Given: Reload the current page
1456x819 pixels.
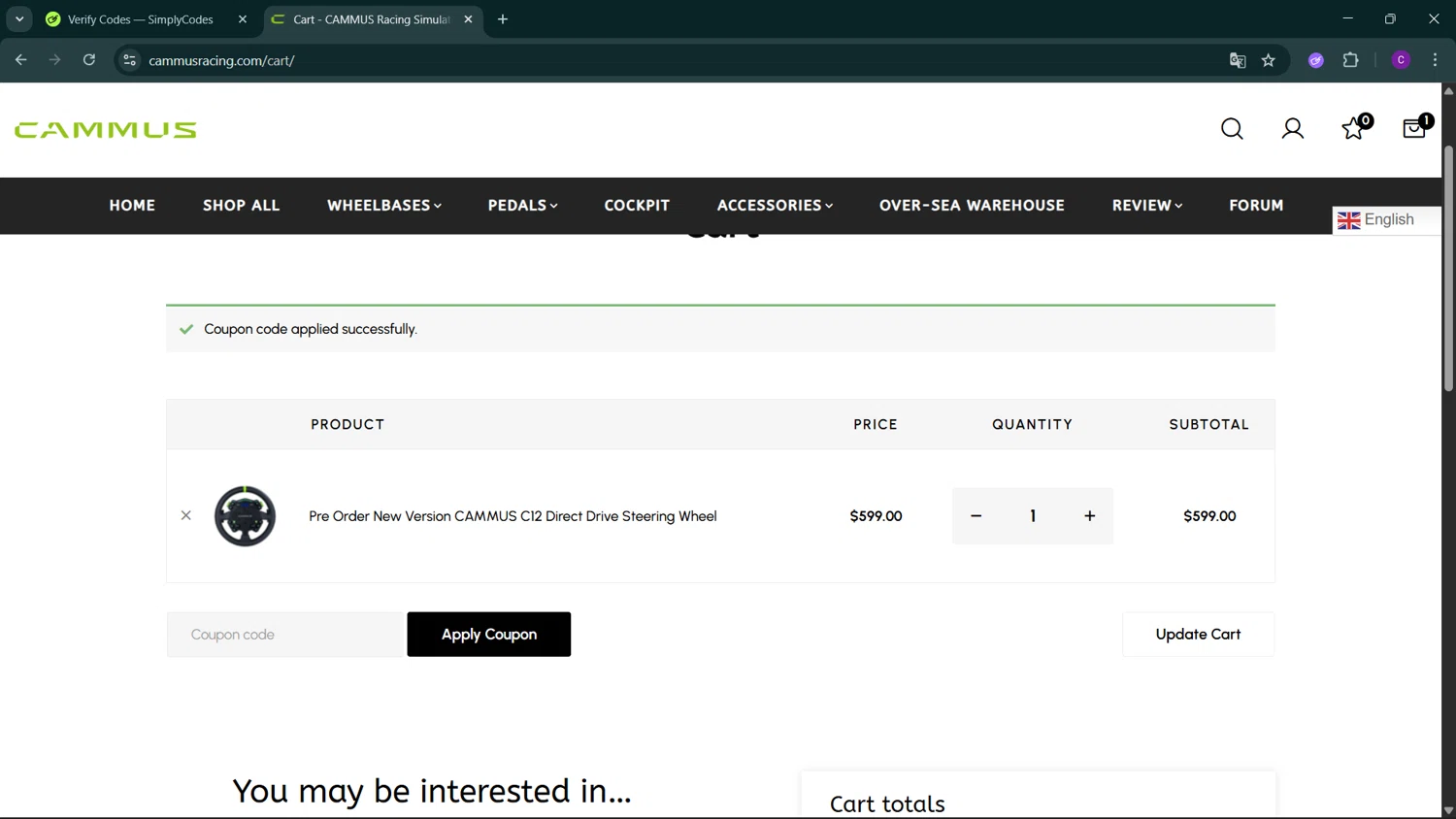Looking at the screenshot, I should click(x=89, y=60).
